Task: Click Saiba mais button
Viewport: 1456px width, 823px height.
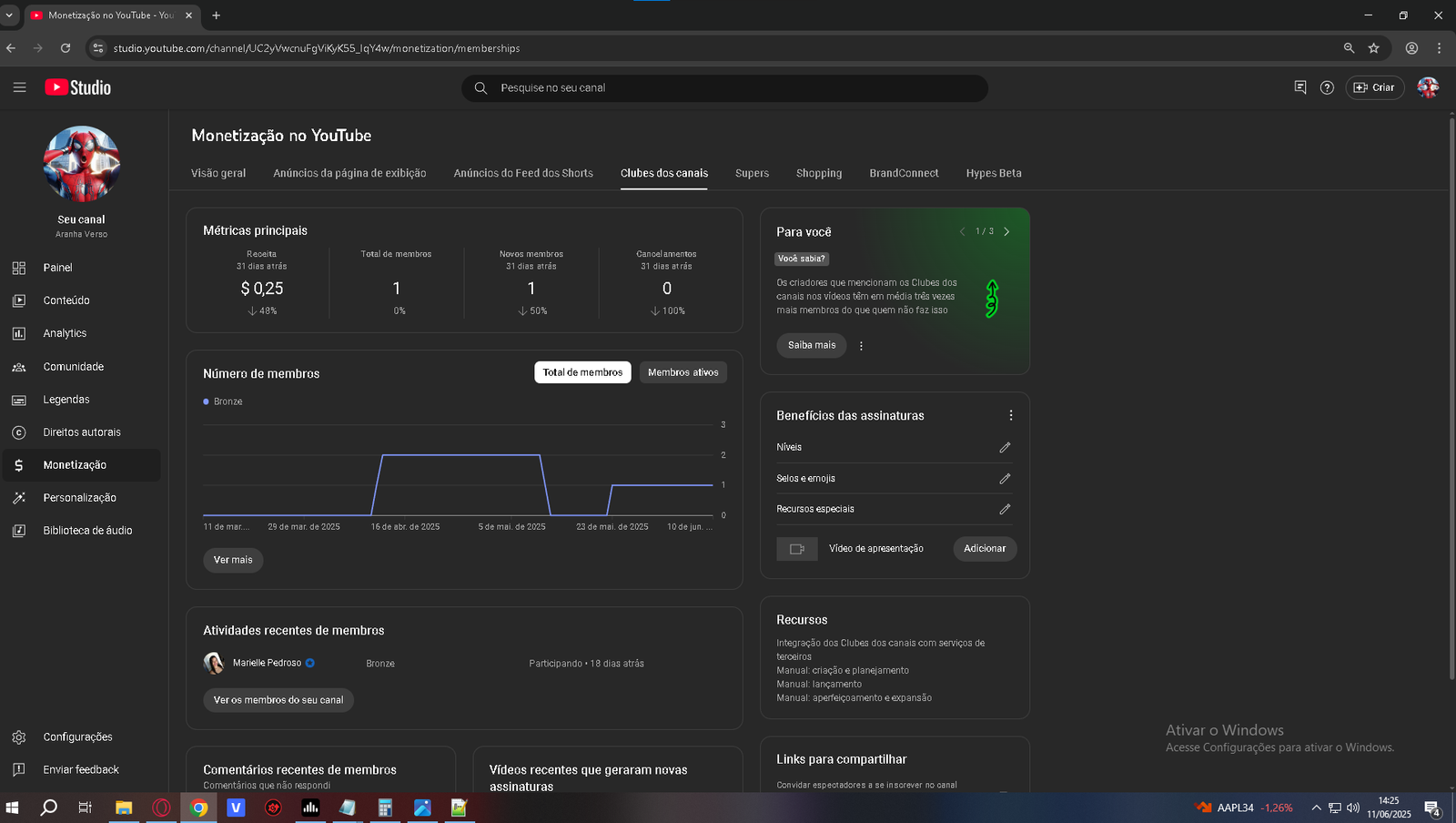Action: [x=812, y=346]
